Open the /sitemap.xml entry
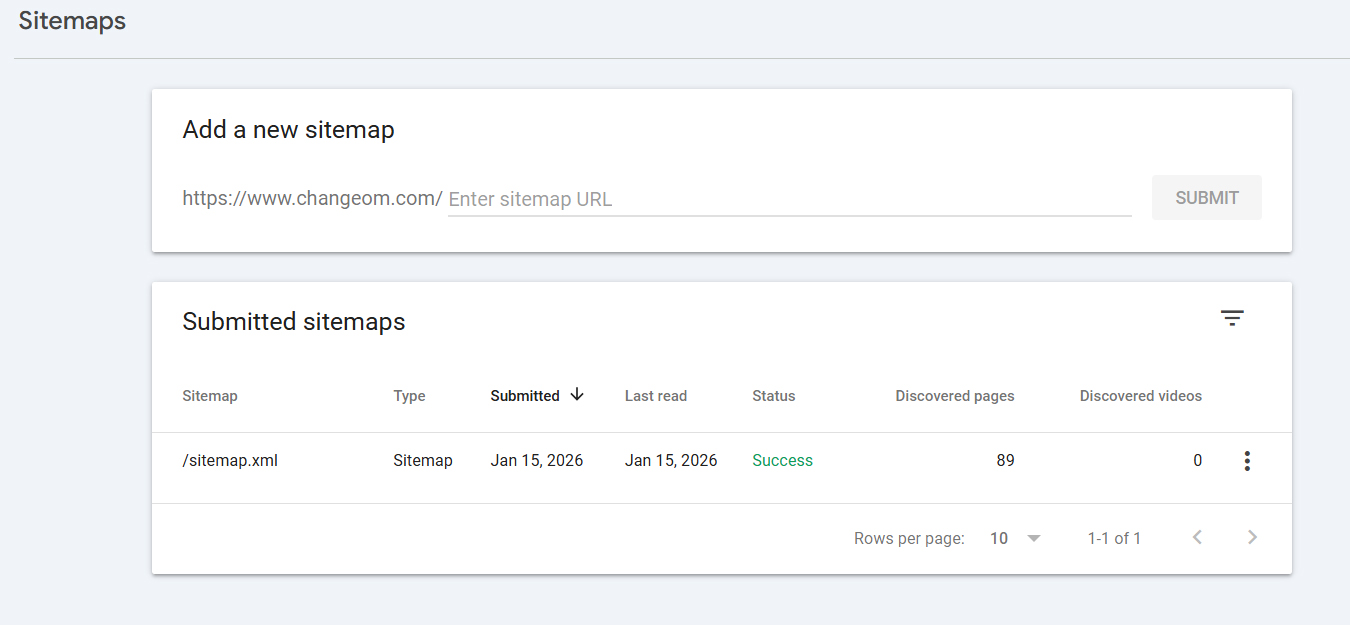Screen dimensions: 1350x625 tap(230, 460)
